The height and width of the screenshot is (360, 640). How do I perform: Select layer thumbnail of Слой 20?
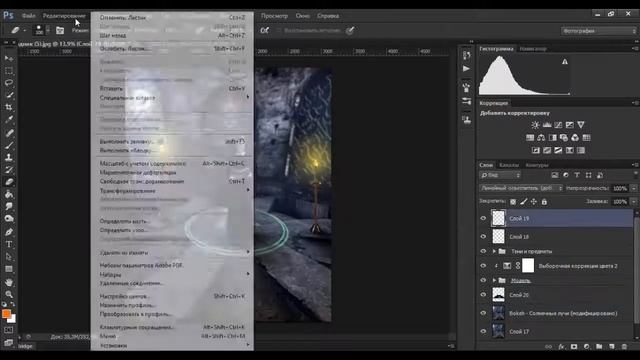tap(498, 295)
